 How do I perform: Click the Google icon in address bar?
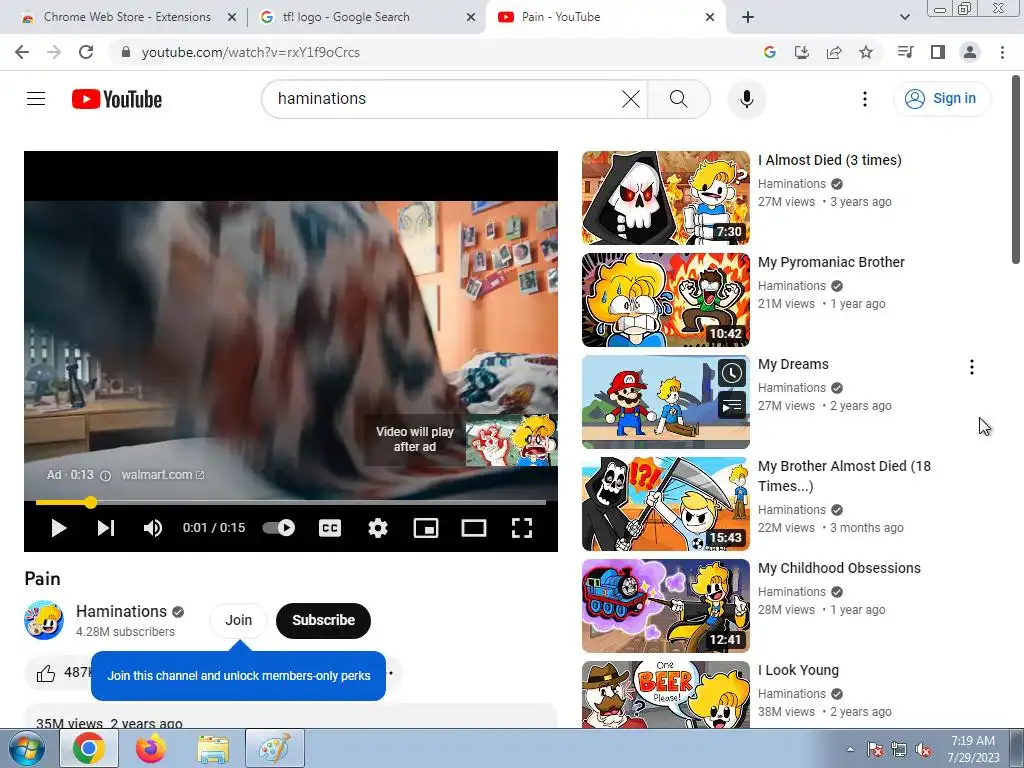point(770,52)
